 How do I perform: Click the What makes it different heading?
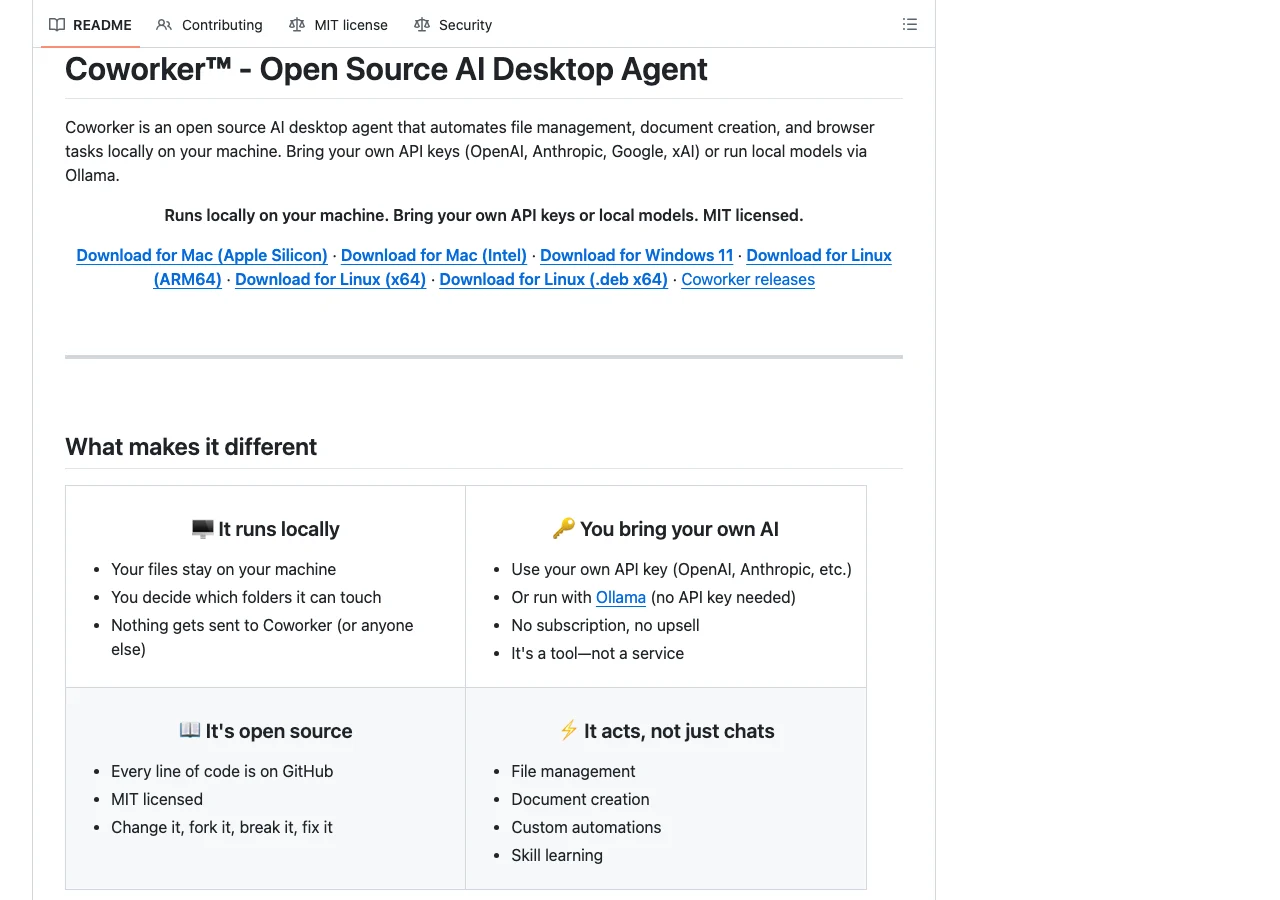(x=191, y=447)
